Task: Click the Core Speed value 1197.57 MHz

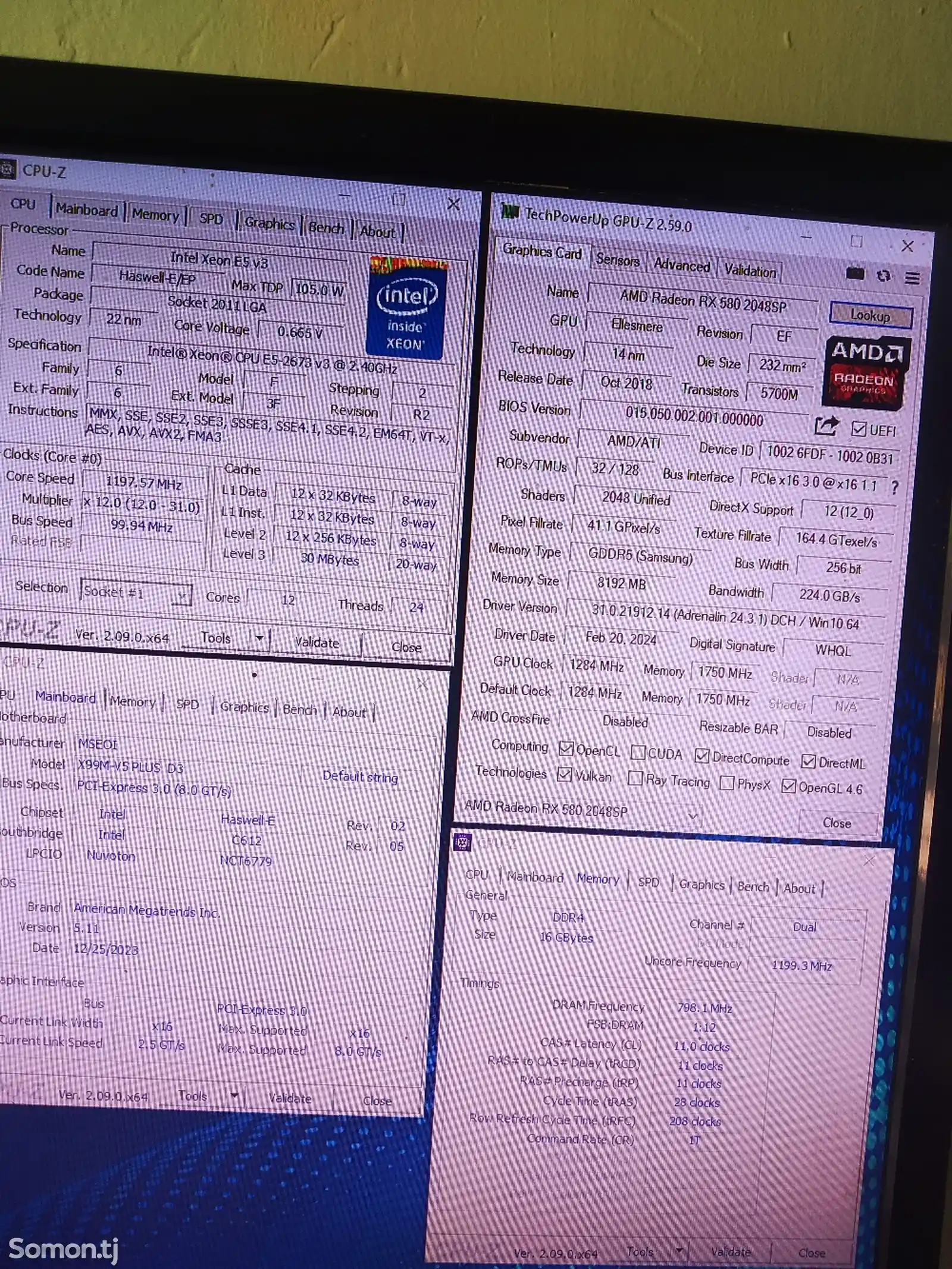Action: [144, 483]
